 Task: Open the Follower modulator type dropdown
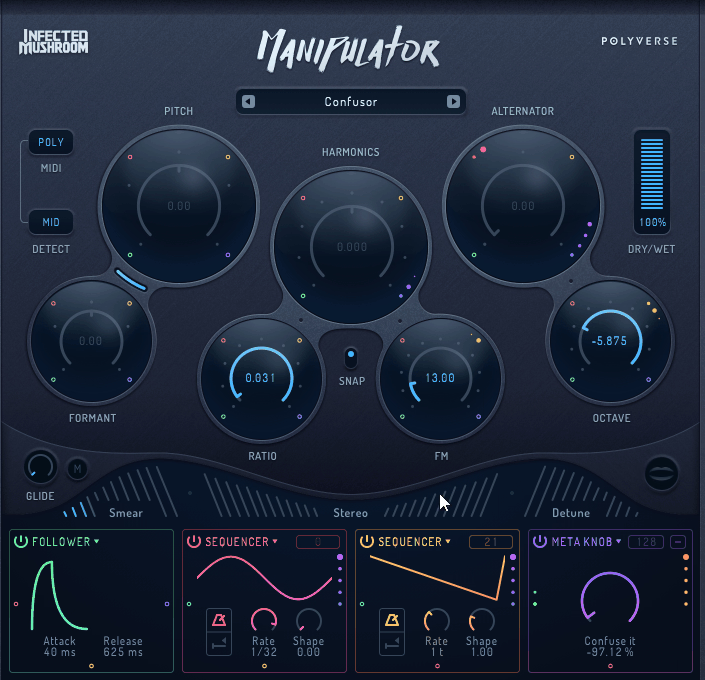click(97, 542)
